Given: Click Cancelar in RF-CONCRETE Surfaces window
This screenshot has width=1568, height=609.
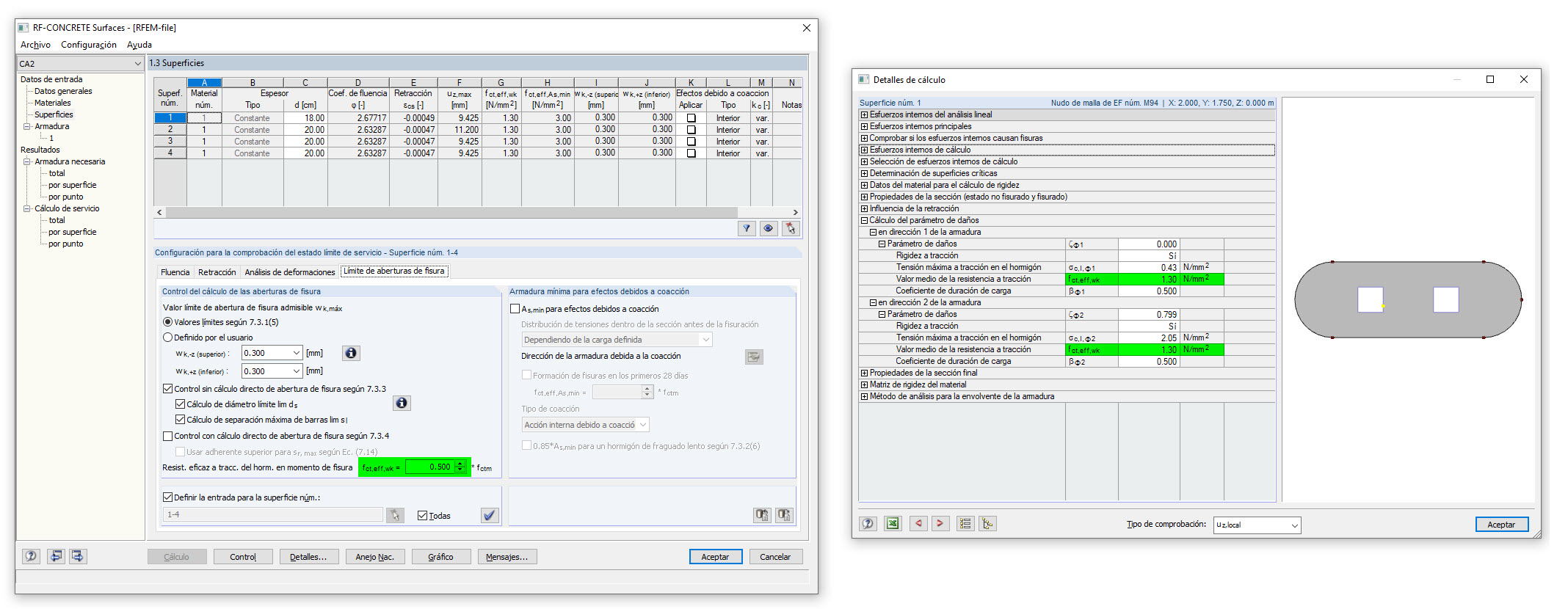Looking at the screenshot, I should coord(775,557).
